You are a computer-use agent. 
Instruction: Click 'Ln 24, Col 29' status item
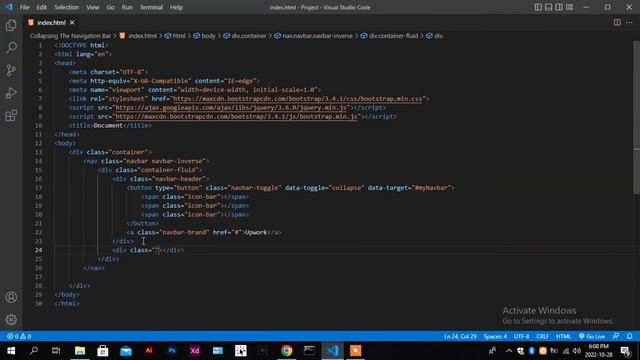point(460,336)
